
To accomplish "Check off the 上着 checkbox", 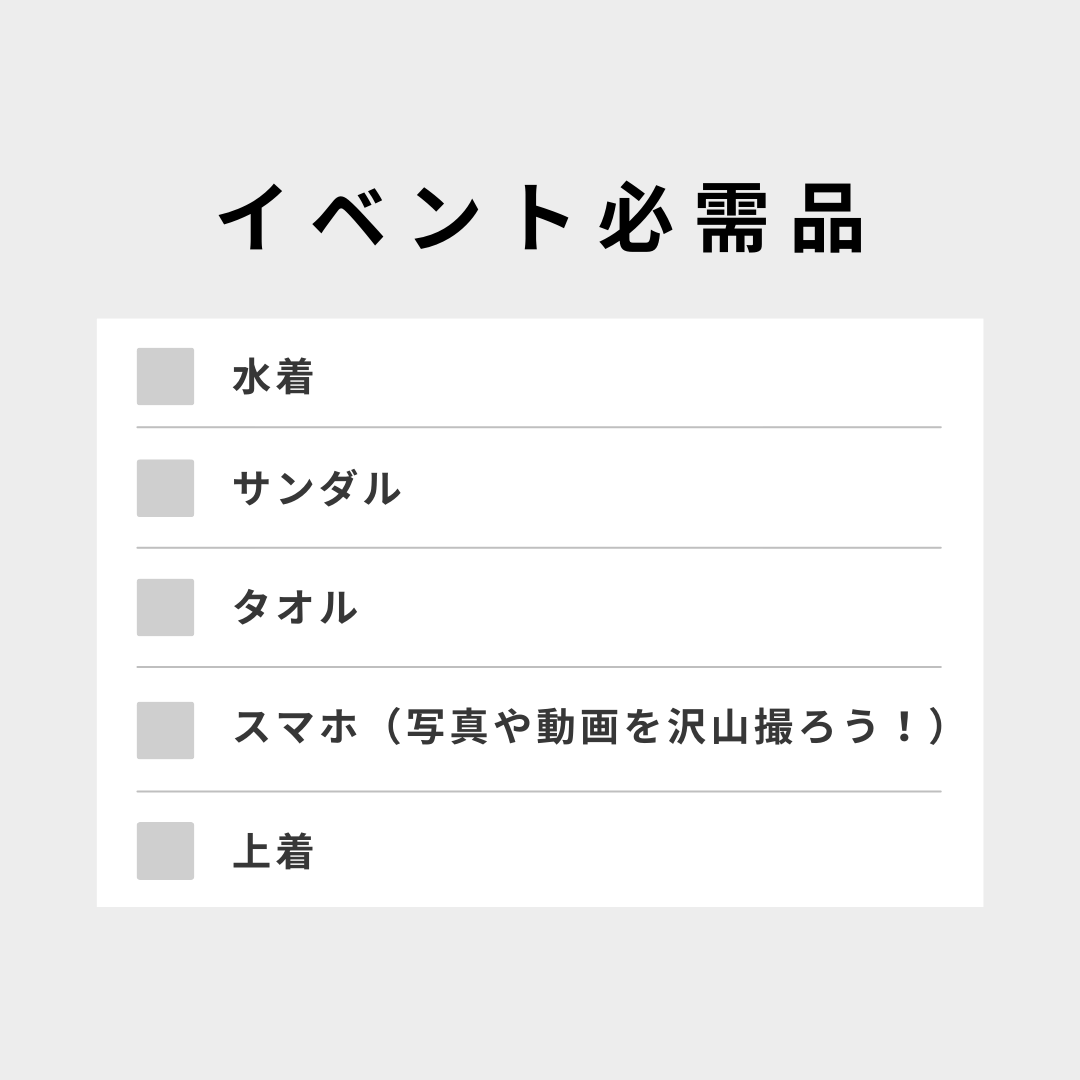I will (165, 851).
